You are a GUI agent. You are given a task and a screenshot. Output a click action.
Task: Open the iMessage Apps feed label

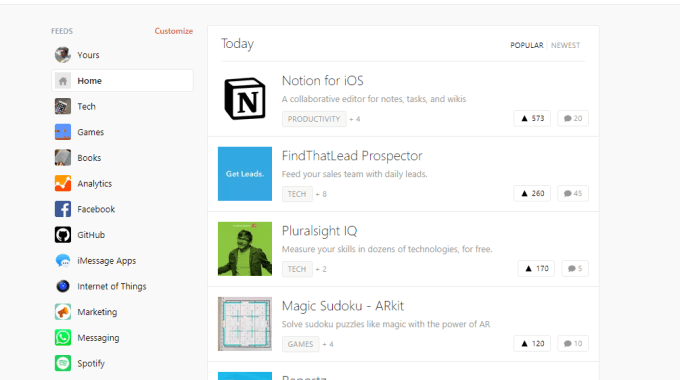107,261
